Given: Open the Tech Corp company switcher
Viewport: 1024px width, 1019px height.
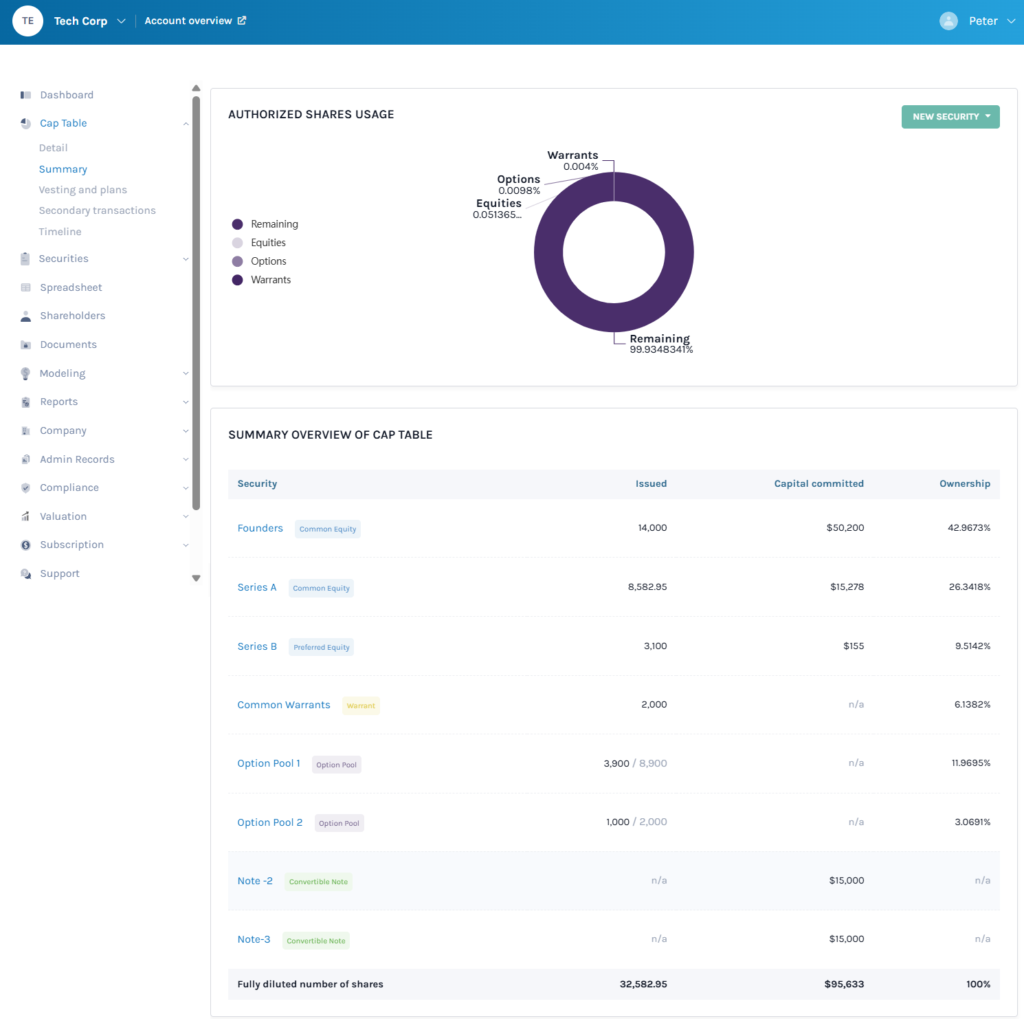Looking at the screenshot, I should pos(89,21).
